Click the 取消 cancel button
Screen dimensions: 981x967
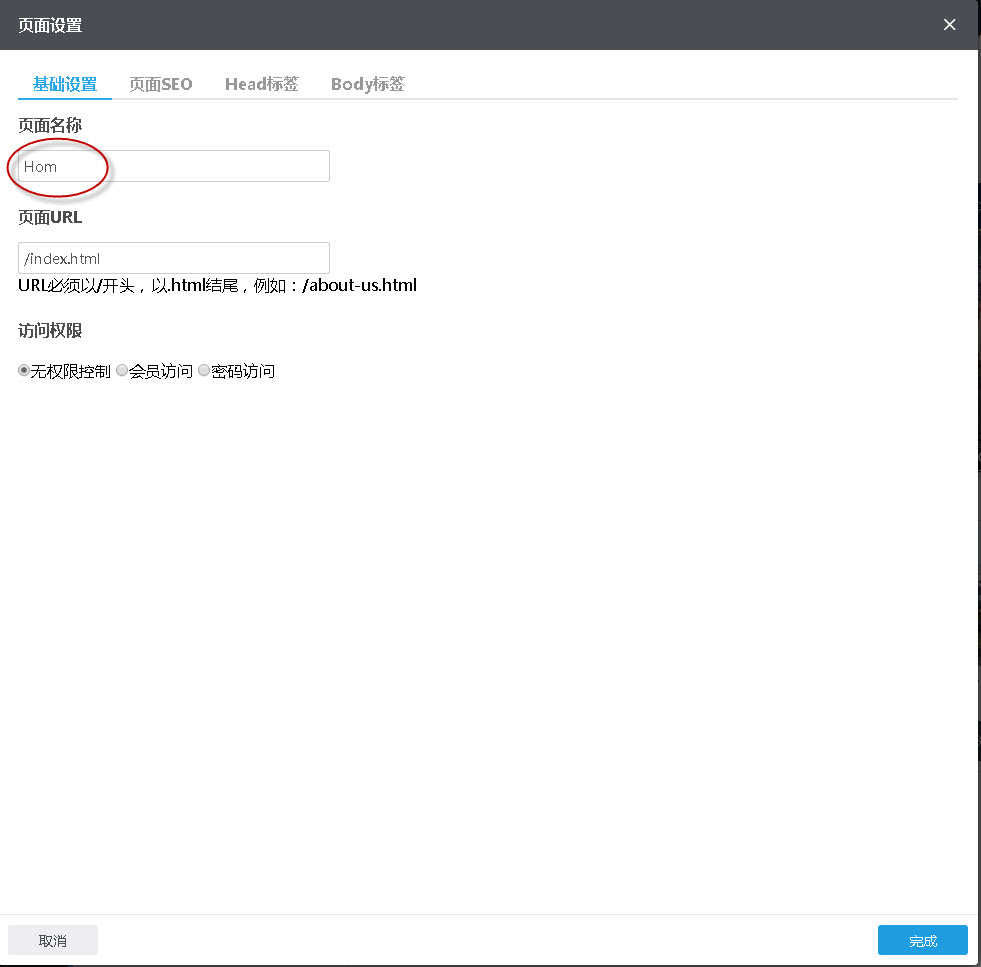point(52,940)
